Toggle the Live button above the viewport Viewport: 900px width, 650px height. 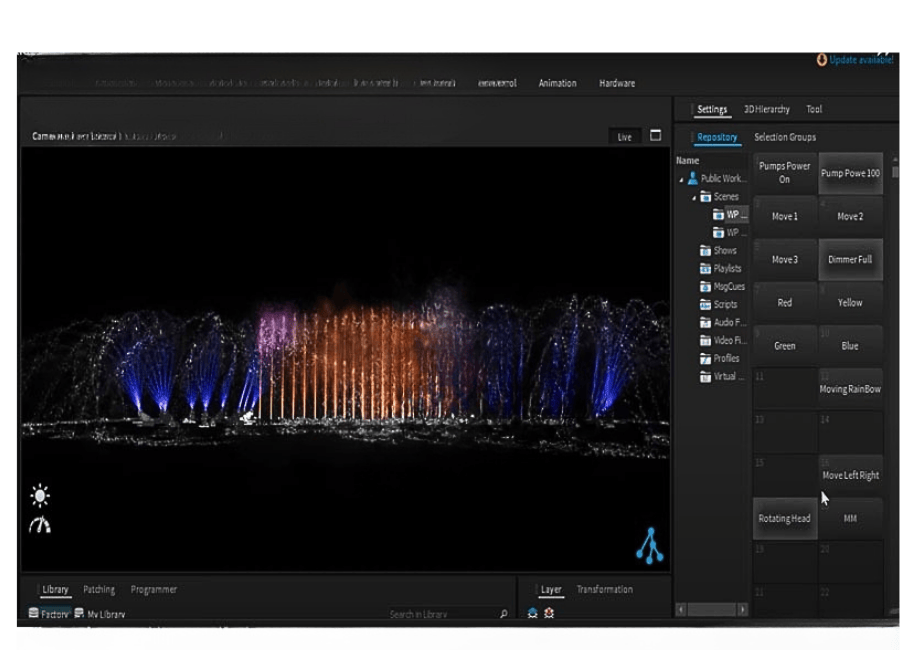624,137
